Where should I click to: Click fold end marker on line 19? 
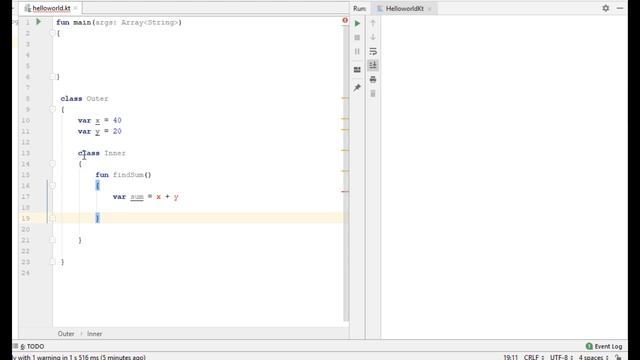point(52,218)
